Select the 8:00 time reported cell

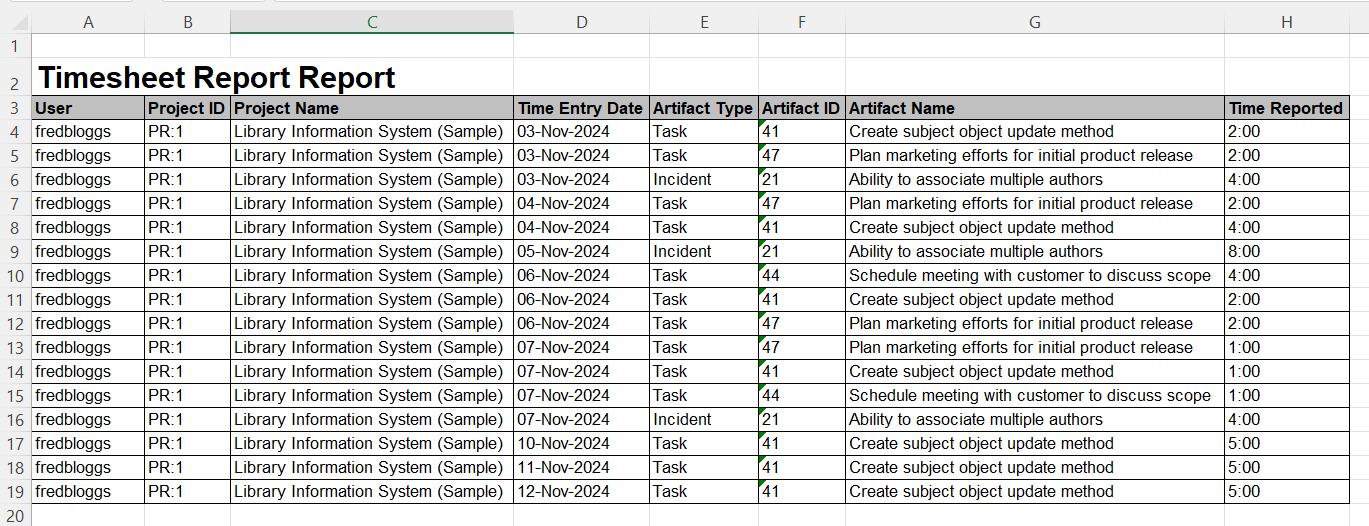(x=1245, y=252)
